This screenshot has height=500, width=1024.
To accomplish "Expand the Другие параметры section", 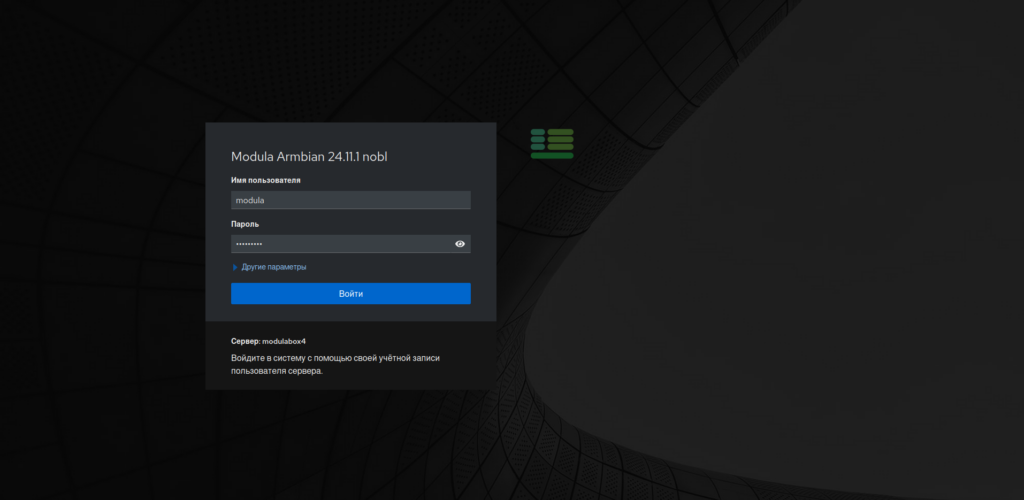I will (x=269, y=267).
